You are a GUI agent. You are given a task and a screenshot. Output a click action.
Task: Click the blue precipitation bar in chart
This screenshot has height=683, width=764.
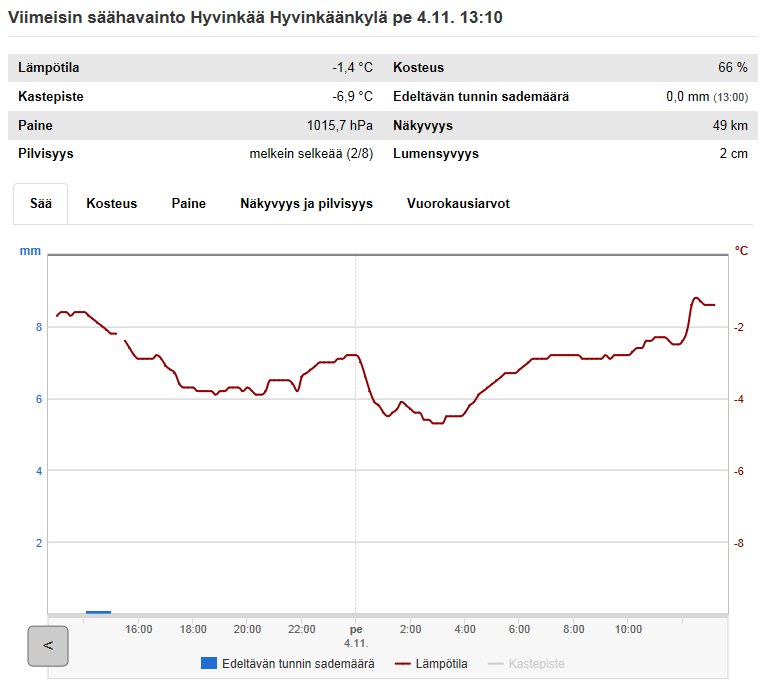pyautogui.click(x=98, y=611)
